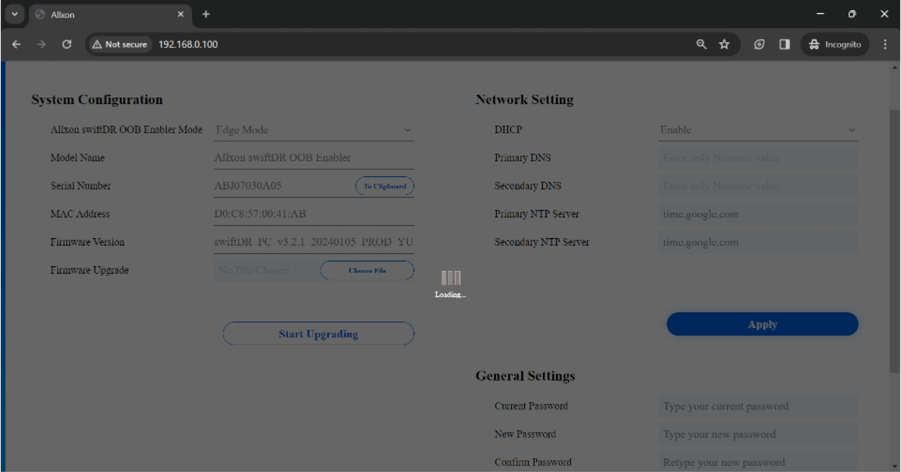Screen dimensions: 901x472
Task: Reload the page with the refresh icon
Action: [67, 44]
